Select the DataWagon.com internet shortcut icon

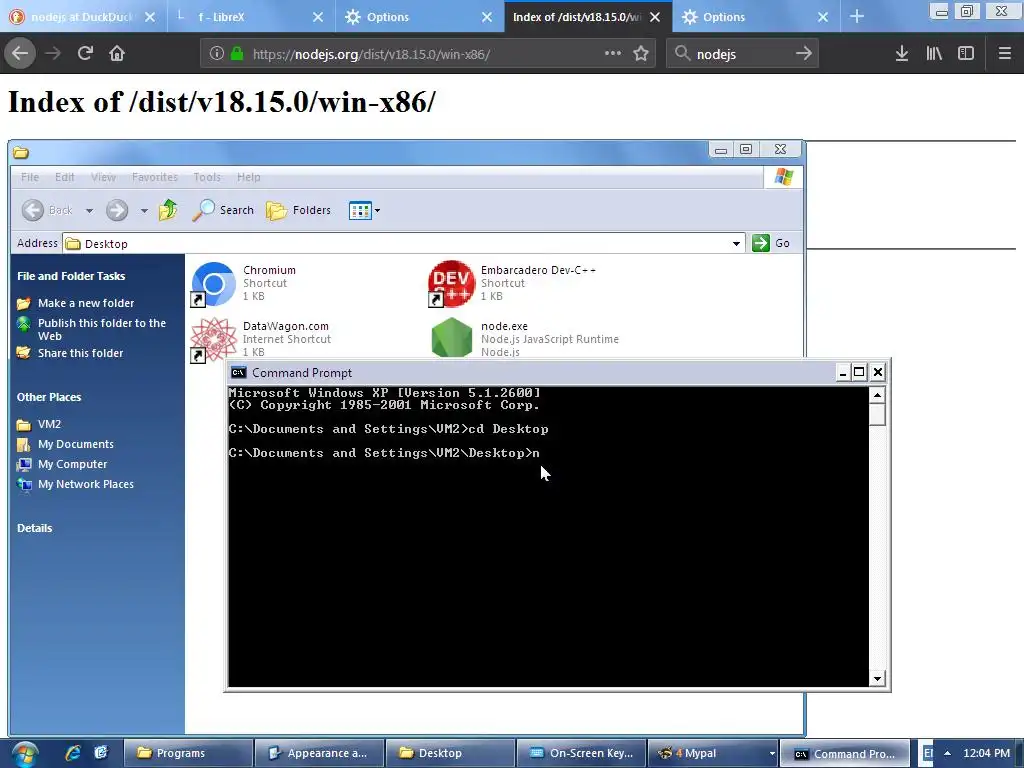[214, 340]
